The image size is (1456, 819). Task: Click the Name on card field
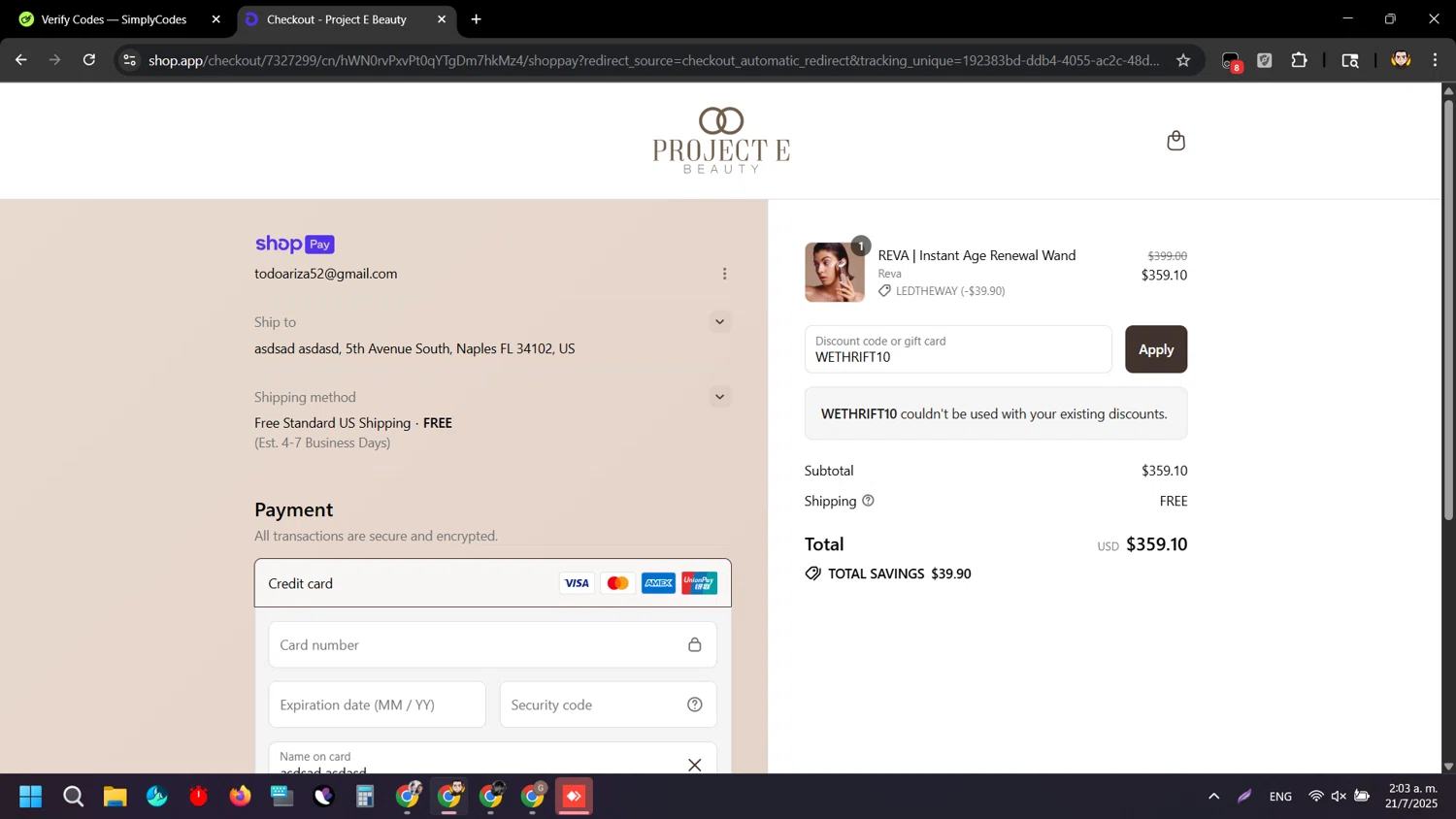(x=492, y=759)
